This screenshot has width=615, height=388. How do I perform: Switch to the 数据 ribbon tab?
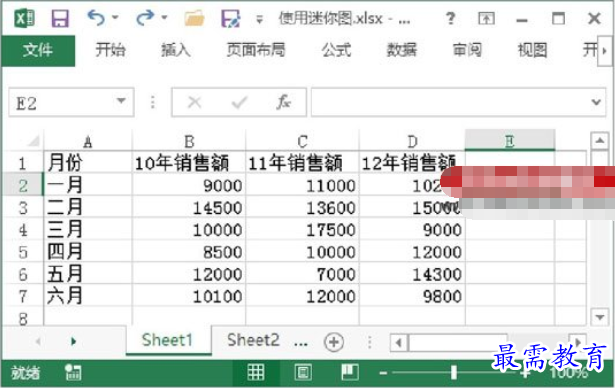pos(402,50)
